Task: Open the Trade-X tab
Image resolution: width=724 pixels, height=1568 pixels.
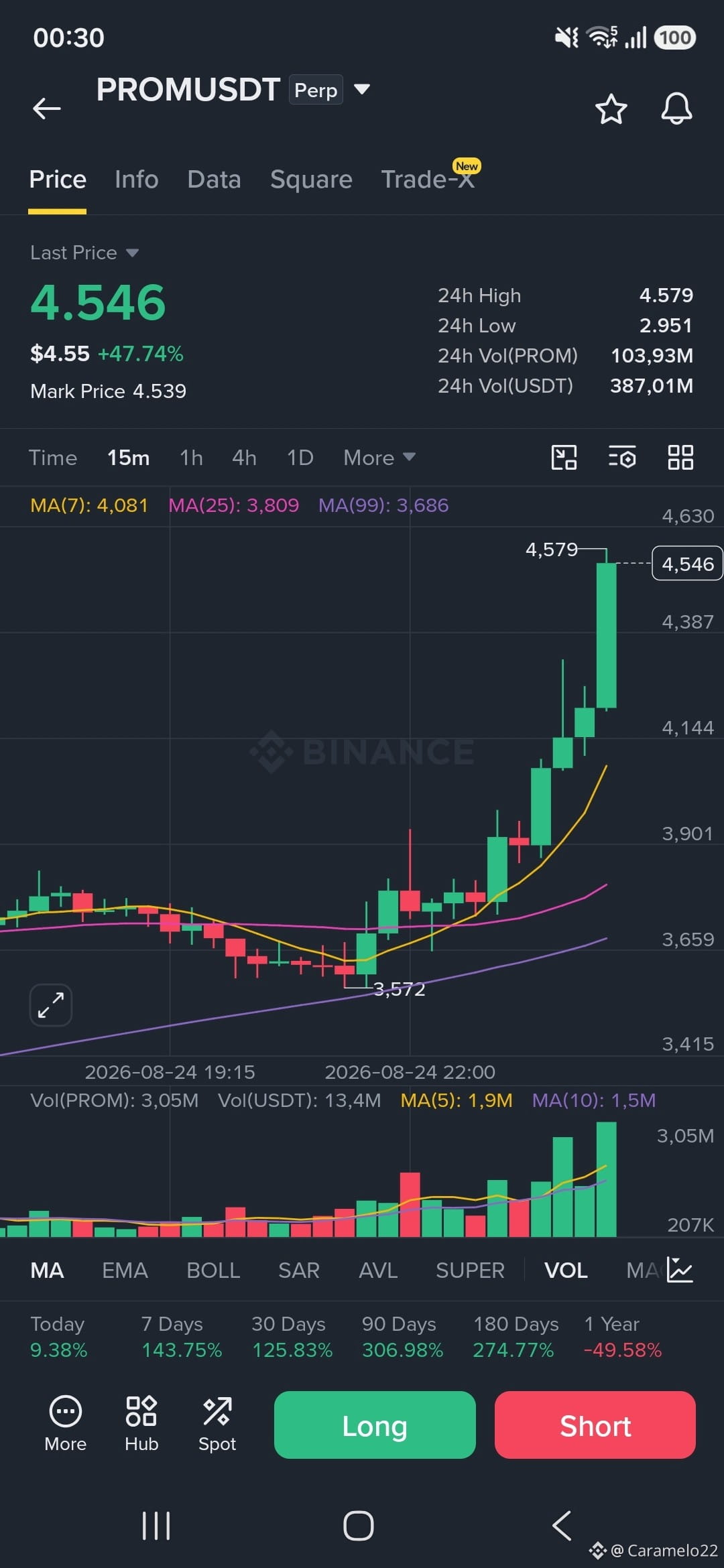Action: (x=429, y=178)
